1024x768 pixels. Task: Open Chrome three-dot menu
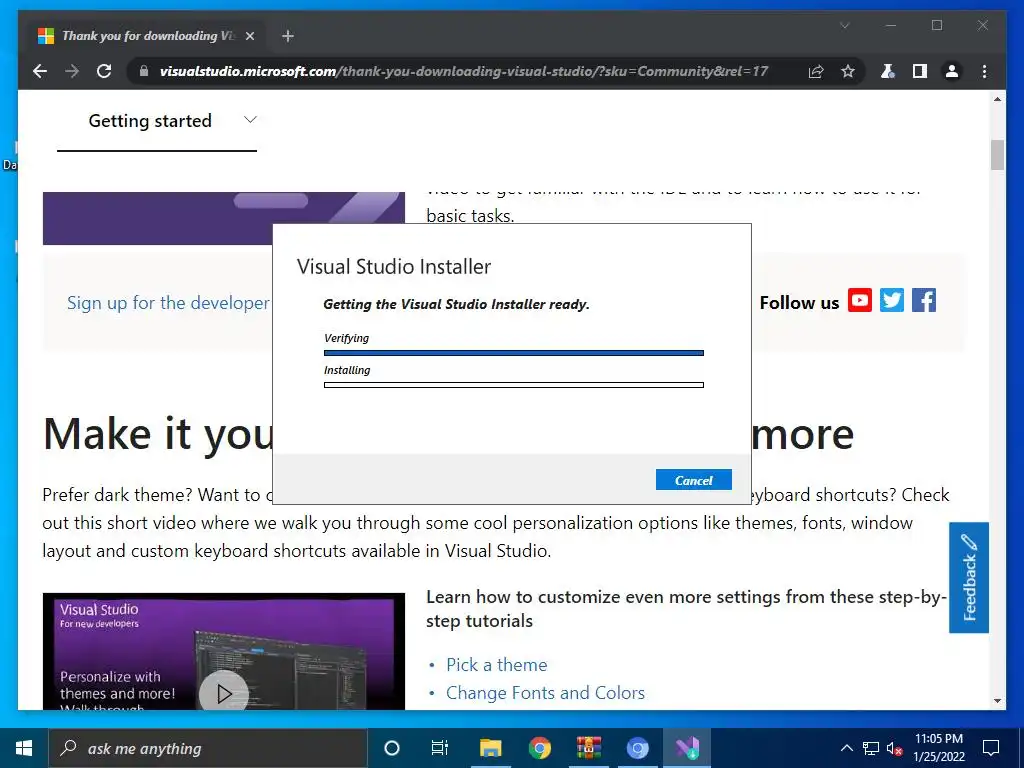984,71
